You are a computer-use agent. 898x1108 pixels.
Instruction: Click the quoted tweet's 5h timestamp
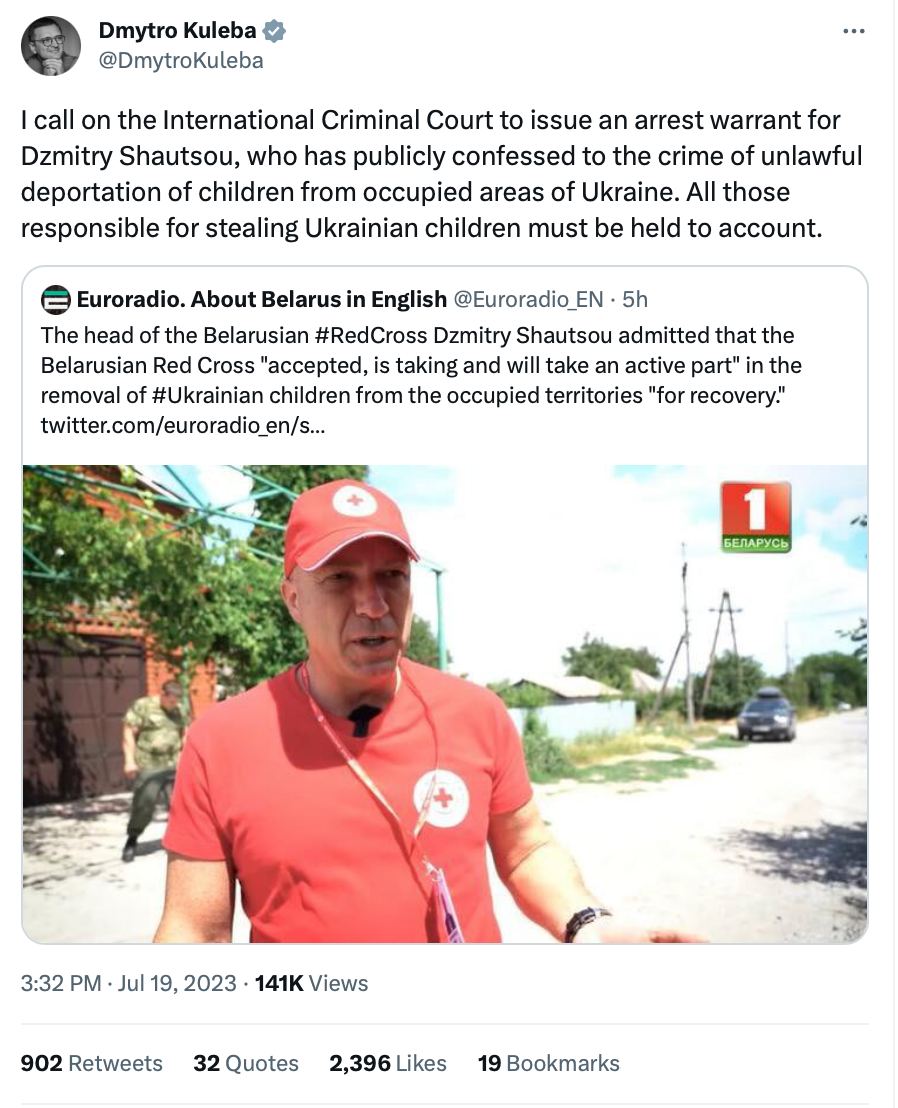[x=634, y=299]
